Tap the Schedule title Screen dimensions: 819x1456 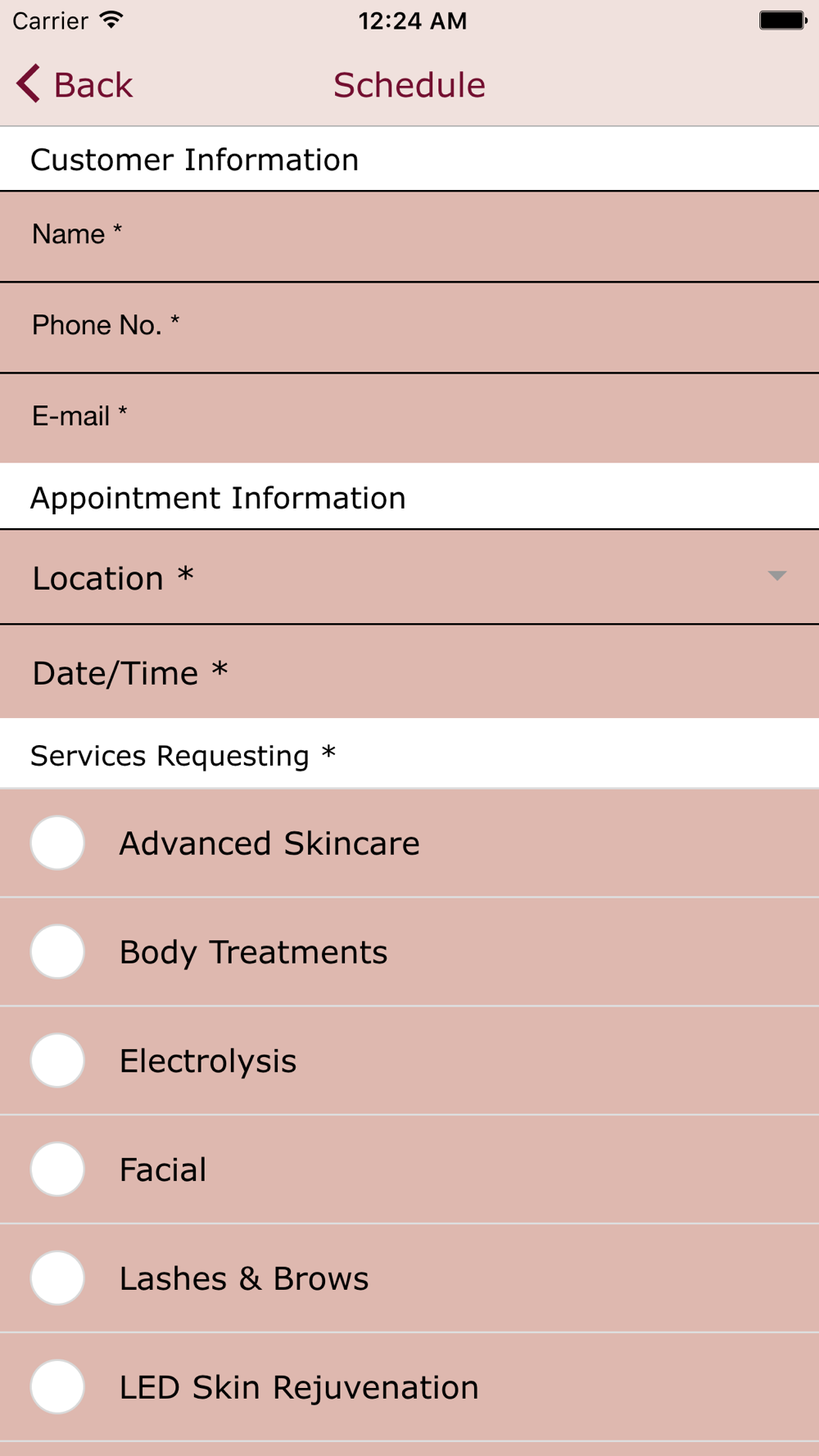[x=409, y=85]
